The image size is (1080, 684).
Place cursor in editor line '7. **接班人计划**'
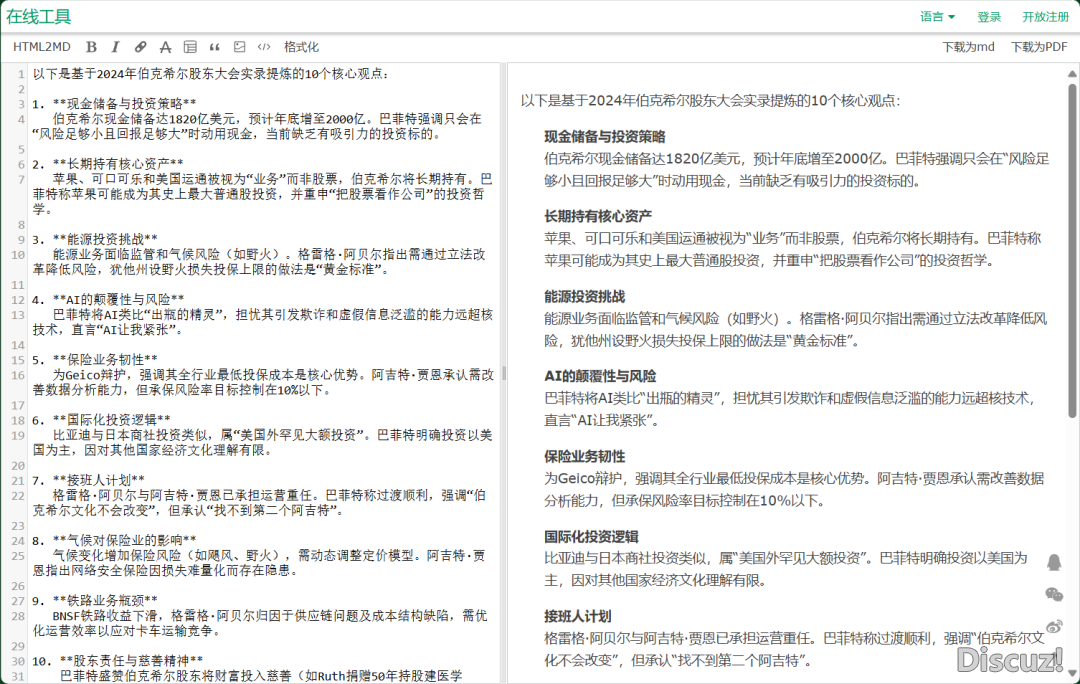pyautogui.click(x=88, y=480)
